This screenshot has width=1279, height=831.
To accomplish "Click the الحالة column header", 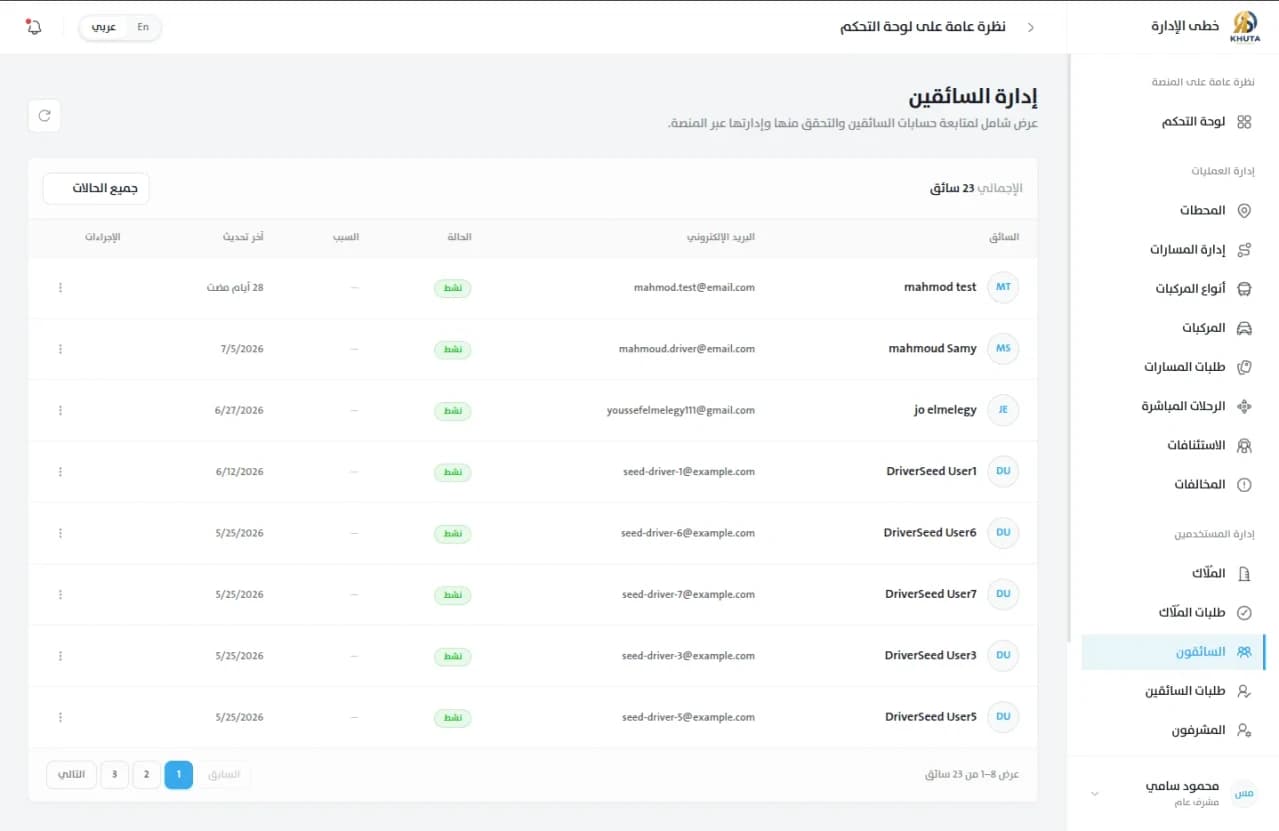I will 459,237.
